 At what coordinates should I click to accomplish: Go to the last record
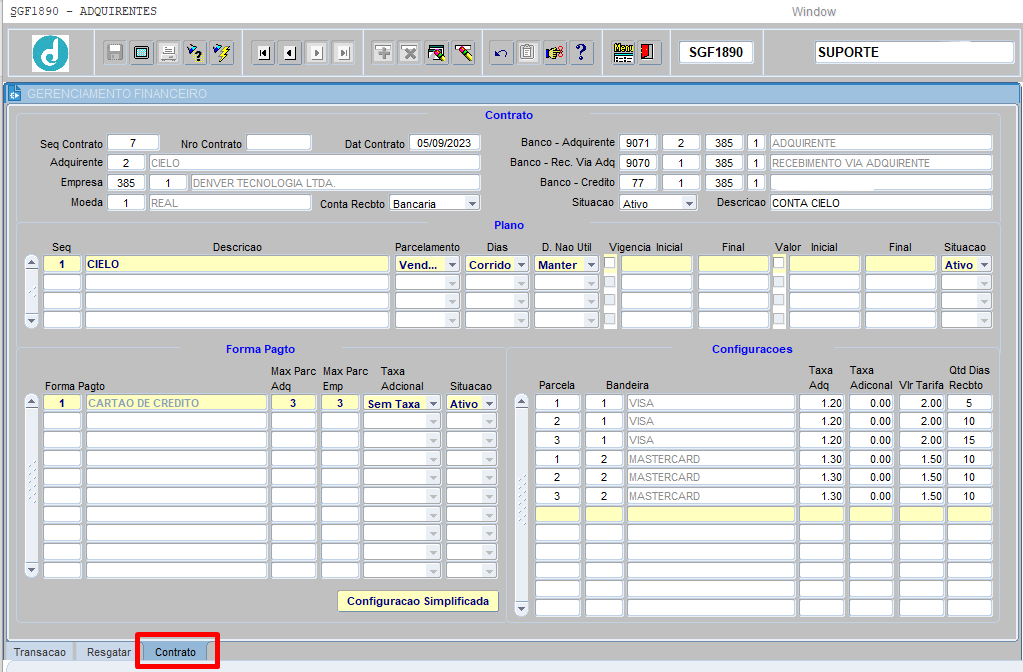point(344,53)
